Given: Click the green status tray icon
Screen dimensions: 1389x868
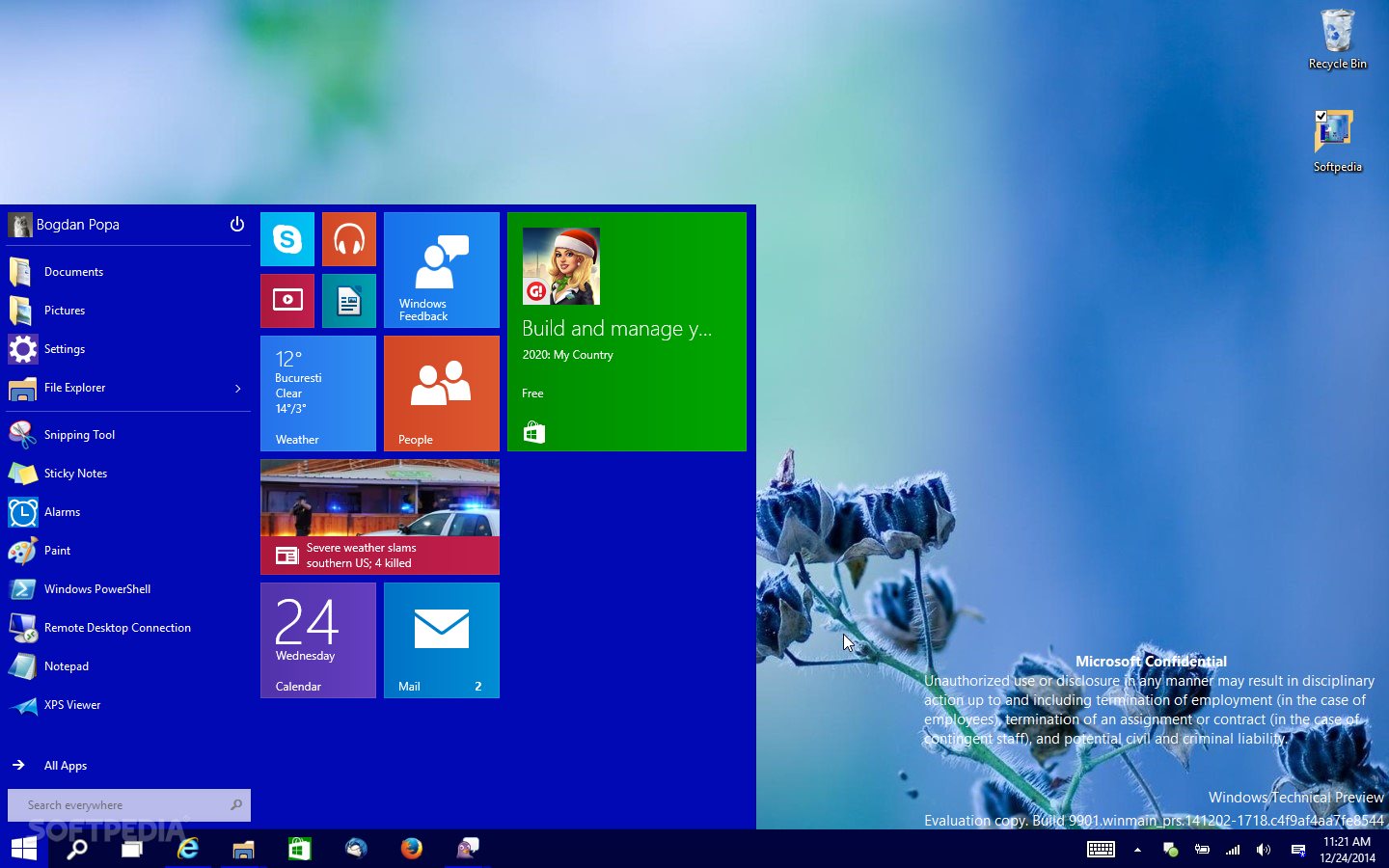Looking at the screenshot, I should (x=1170, y=850).
